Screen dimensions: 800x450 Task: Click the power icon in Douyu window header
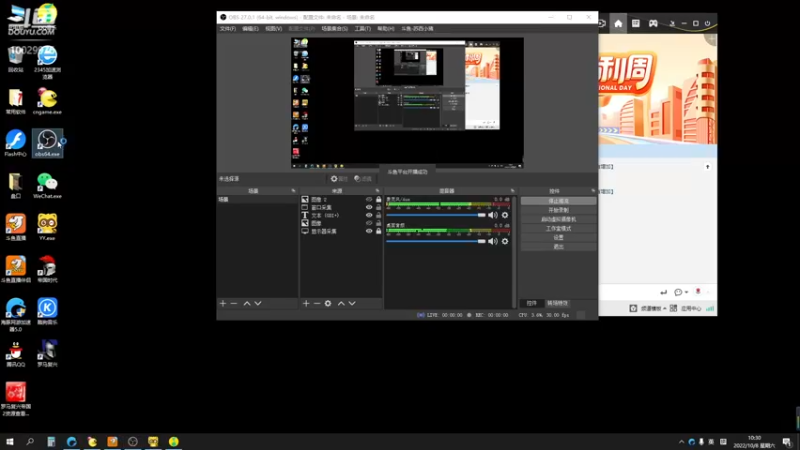[x=707, y=23]
